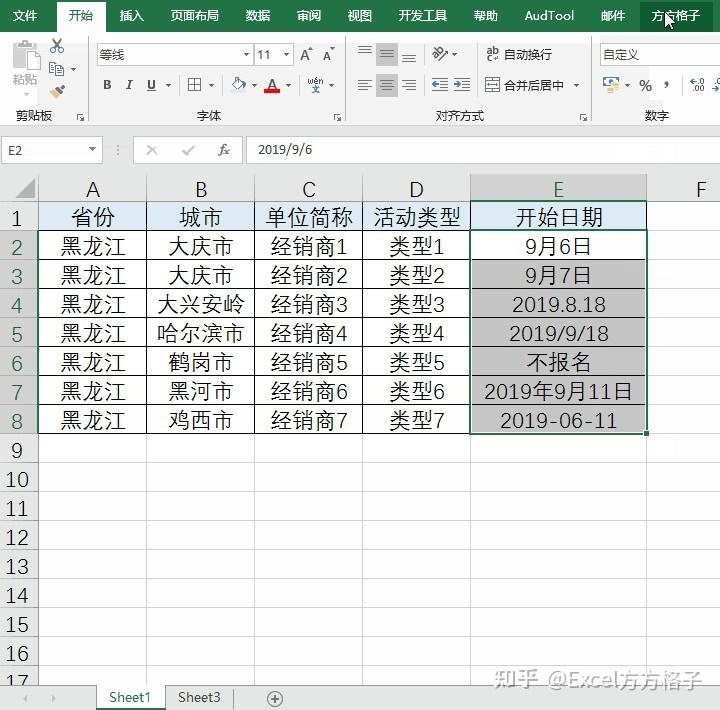The image size is (720, 710).
Task: Click the accounting number format icon
Action: 611,85
